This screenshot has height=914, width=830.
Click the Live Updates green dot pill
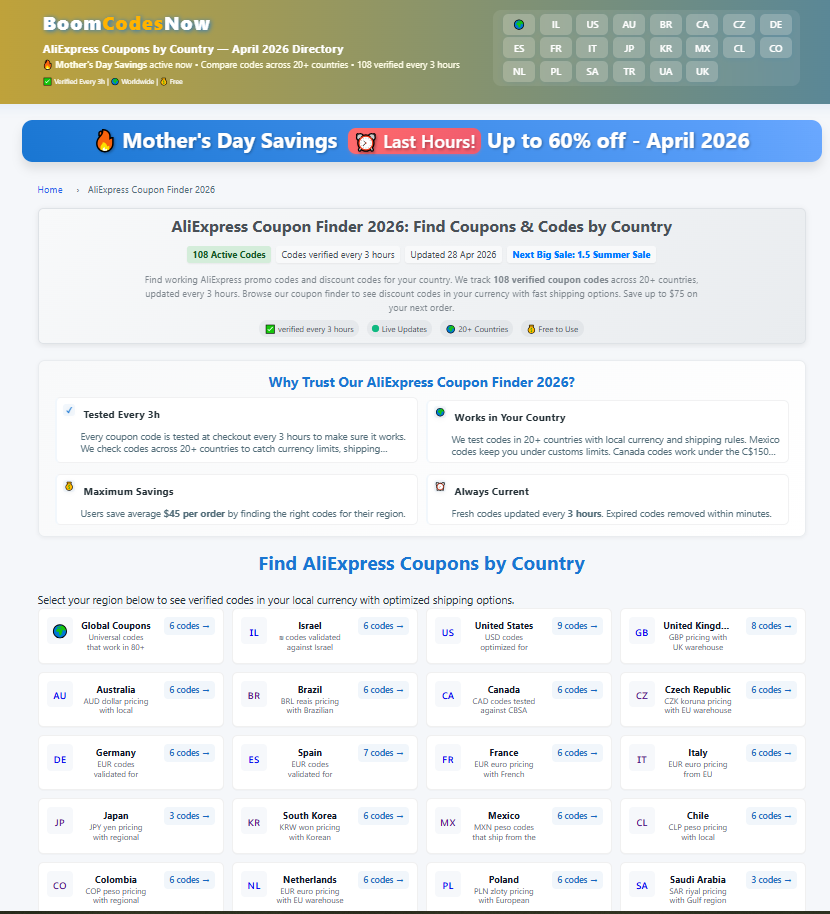(x=399, y=329)
